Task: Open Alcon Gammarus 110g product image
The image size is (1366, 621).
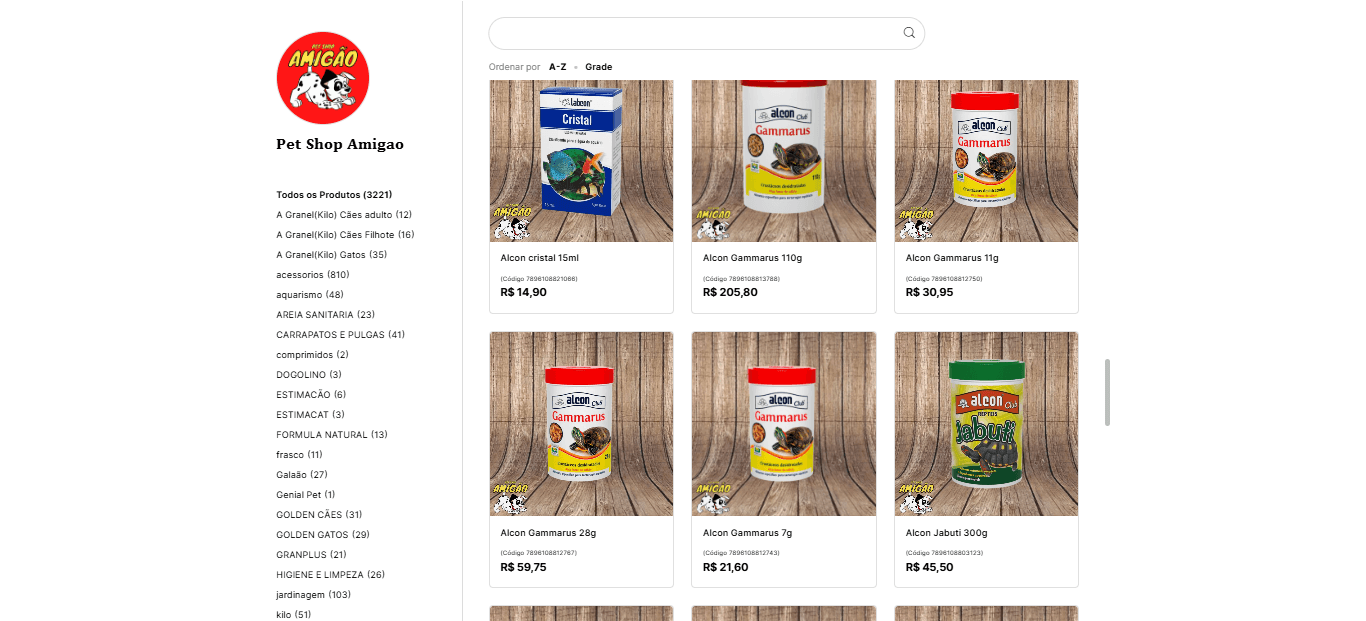Action: [x=784, y=161]
